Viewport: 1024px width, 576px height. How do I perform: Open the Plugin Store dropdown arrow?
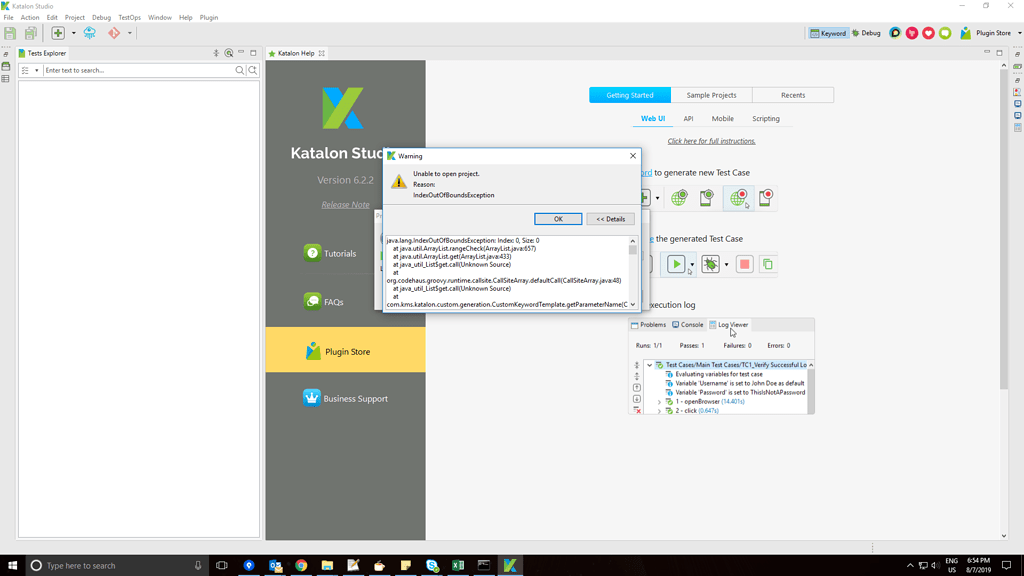point(1019,33)
